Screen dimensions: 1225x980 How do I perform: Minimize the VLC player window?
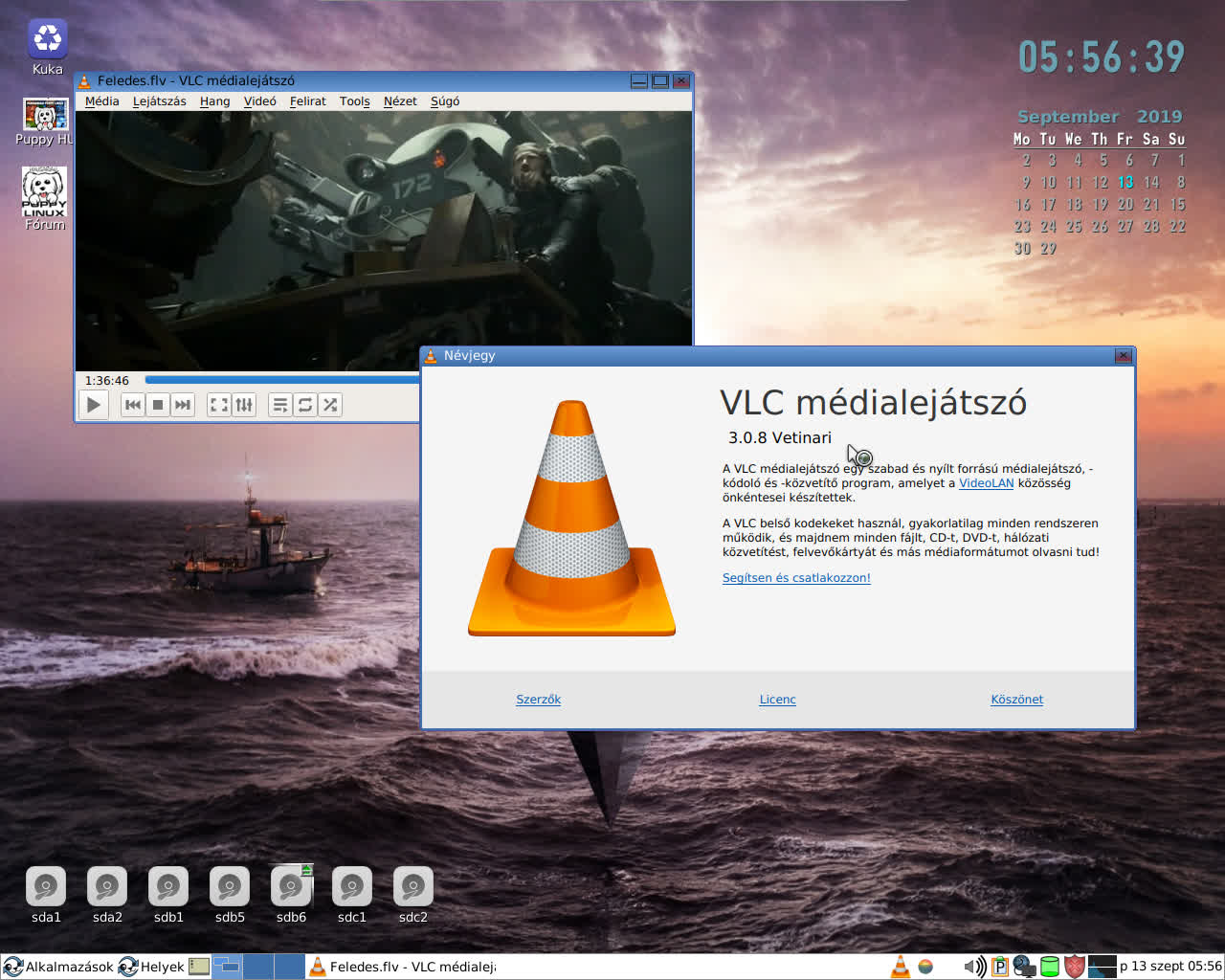click(x=639, y=81)
